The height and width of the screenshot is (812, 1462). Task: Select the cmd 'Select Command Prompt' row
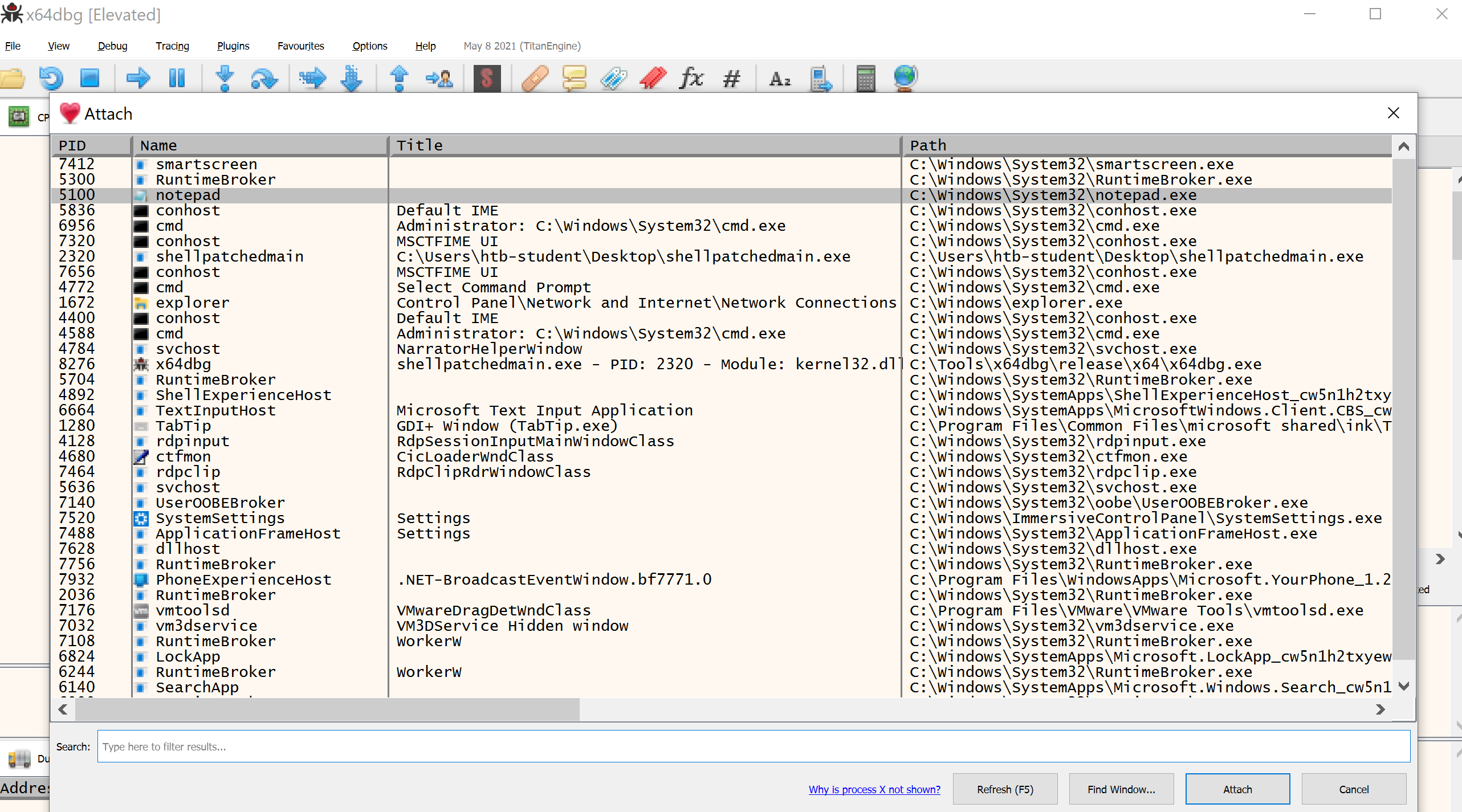(722, 287)
